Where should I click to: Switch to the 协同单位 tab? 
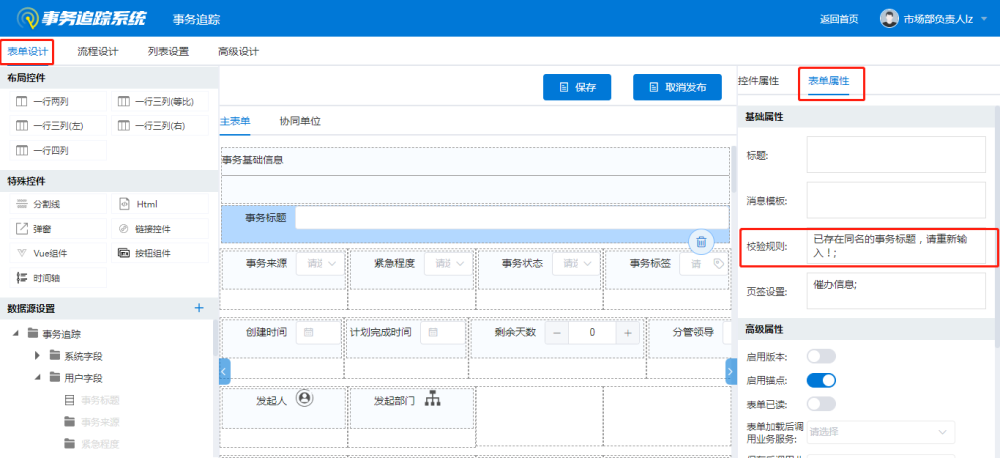pos(300,121)
